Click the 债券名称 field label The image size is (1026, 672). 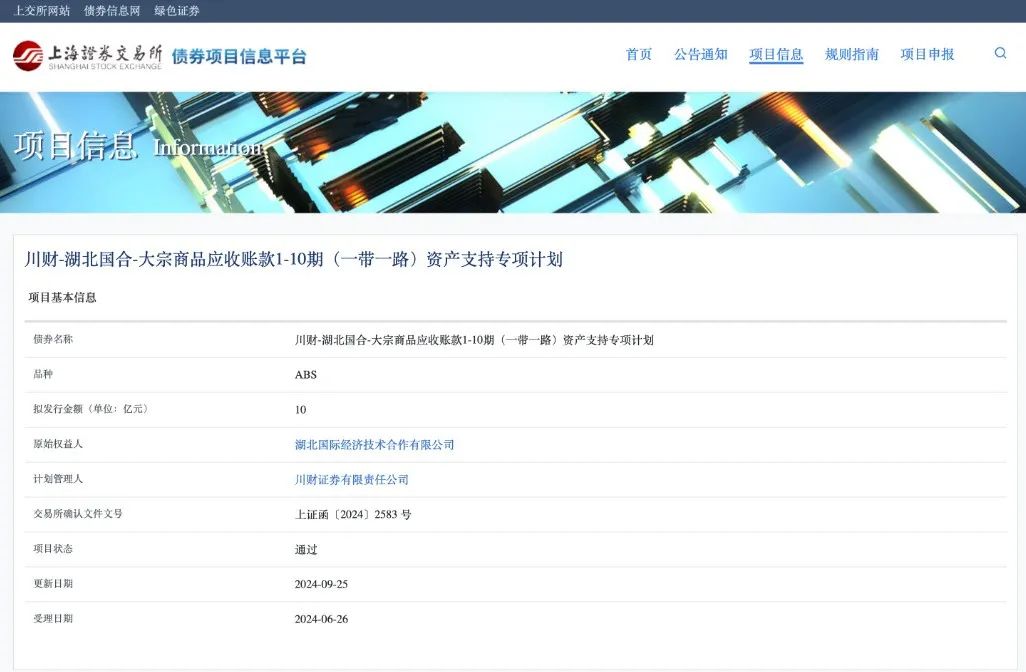(x=53, y=339)
